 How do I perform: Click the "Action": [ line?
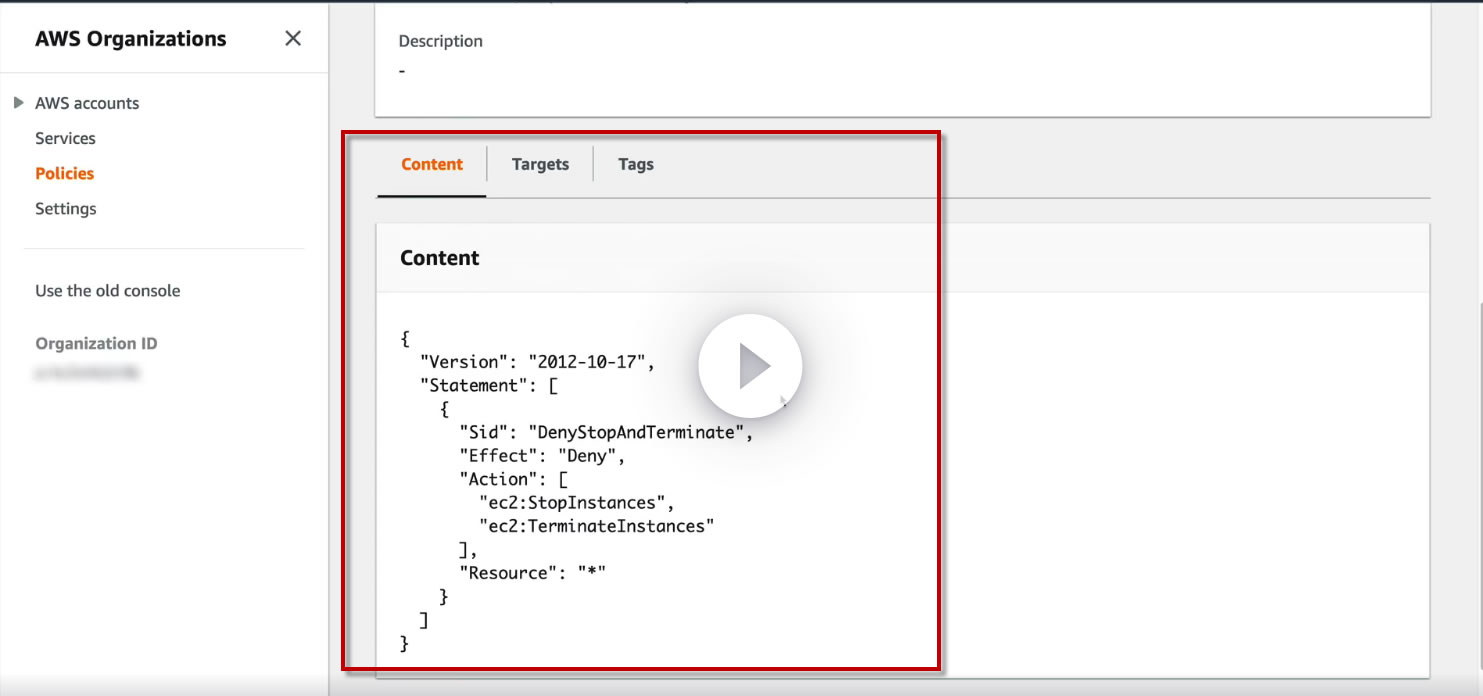(512, 479)
